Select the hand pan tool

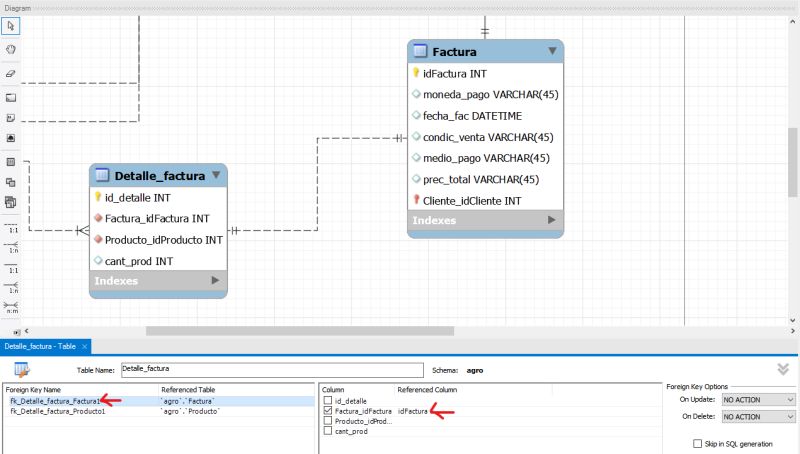[11, 49]
